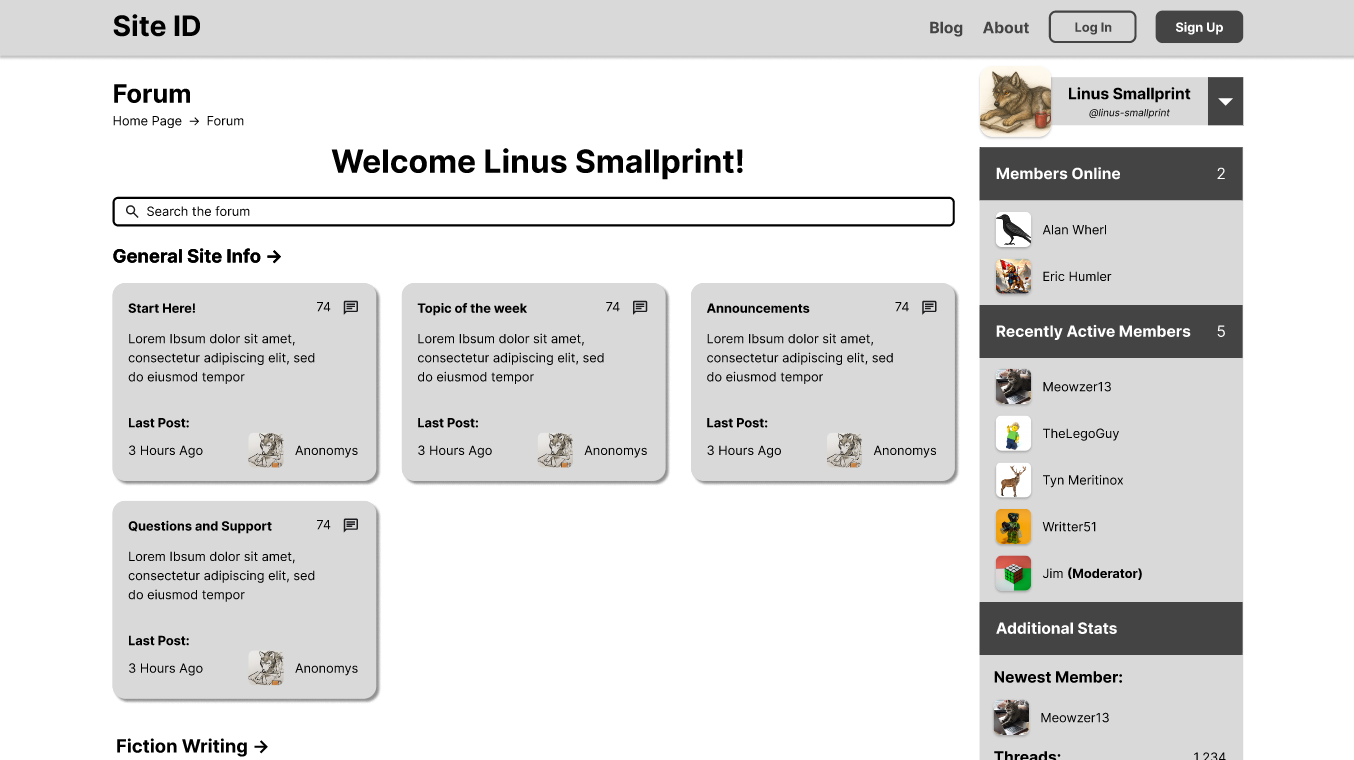This screenshot has width=1354, height=760.
Task: Click the comment icon on Questions and Support card
Action: 351,525
